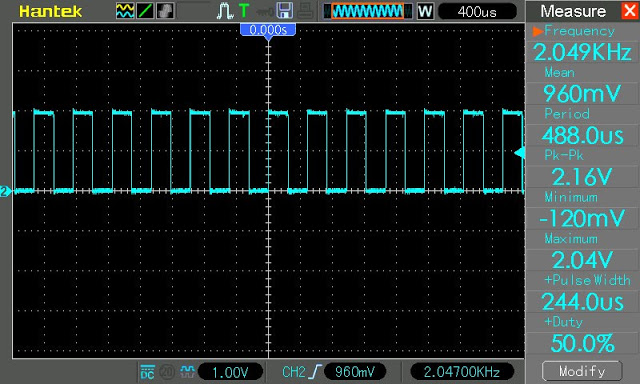Click the pulse waveform icon
640x384 pixels.
click(x=224, y=11)
